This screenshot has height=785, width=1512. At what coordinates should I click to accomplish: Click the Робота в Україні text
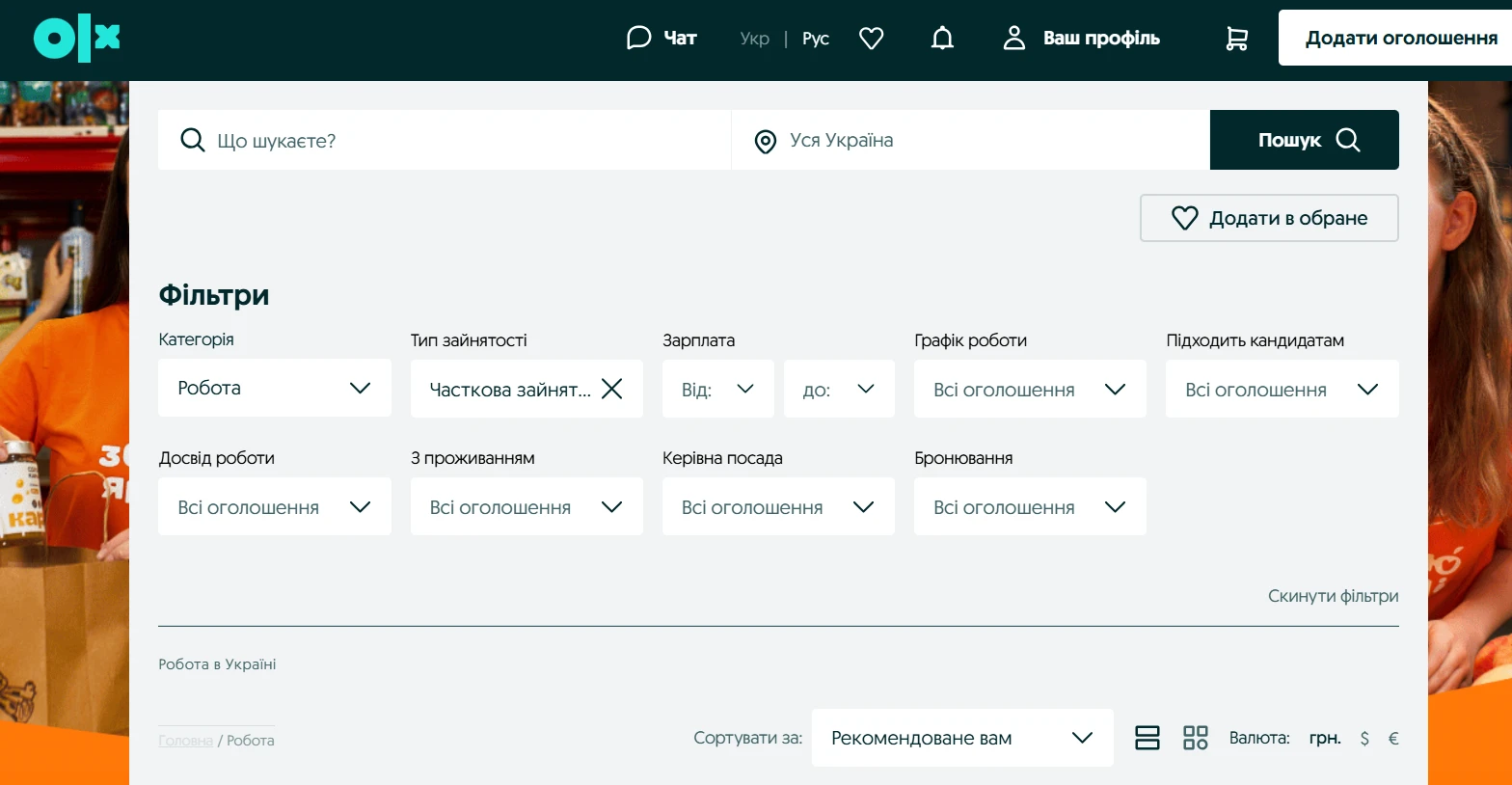point(217,664)
